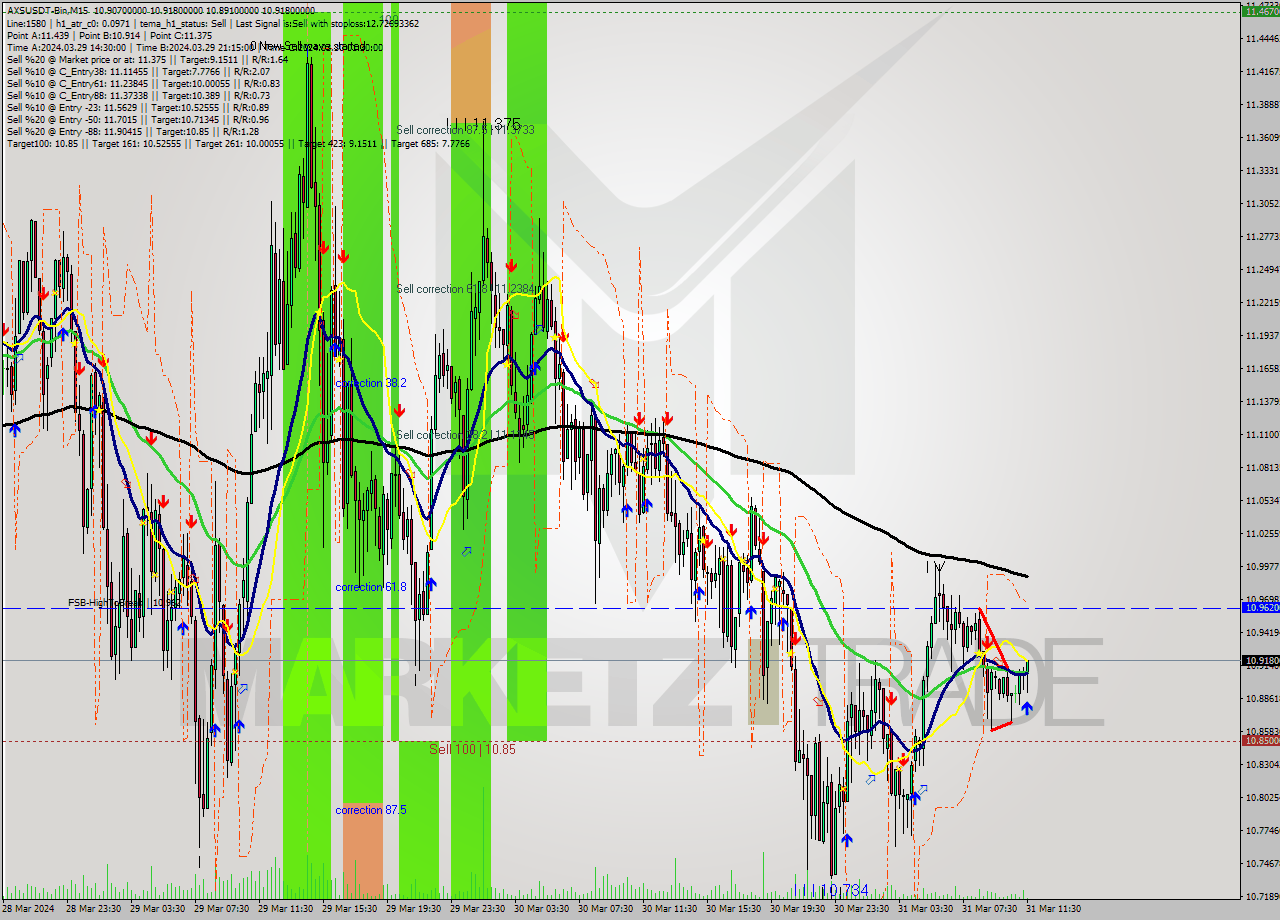Viewport: 1280px width, 920px height.
Task: Click the red 10.8500 price tag
Action: pyautogui.click(x=1259, y=740)
